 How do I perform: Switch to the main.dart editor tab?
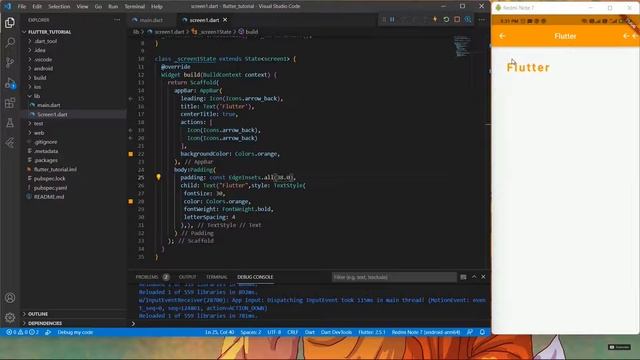click(151, 20)
